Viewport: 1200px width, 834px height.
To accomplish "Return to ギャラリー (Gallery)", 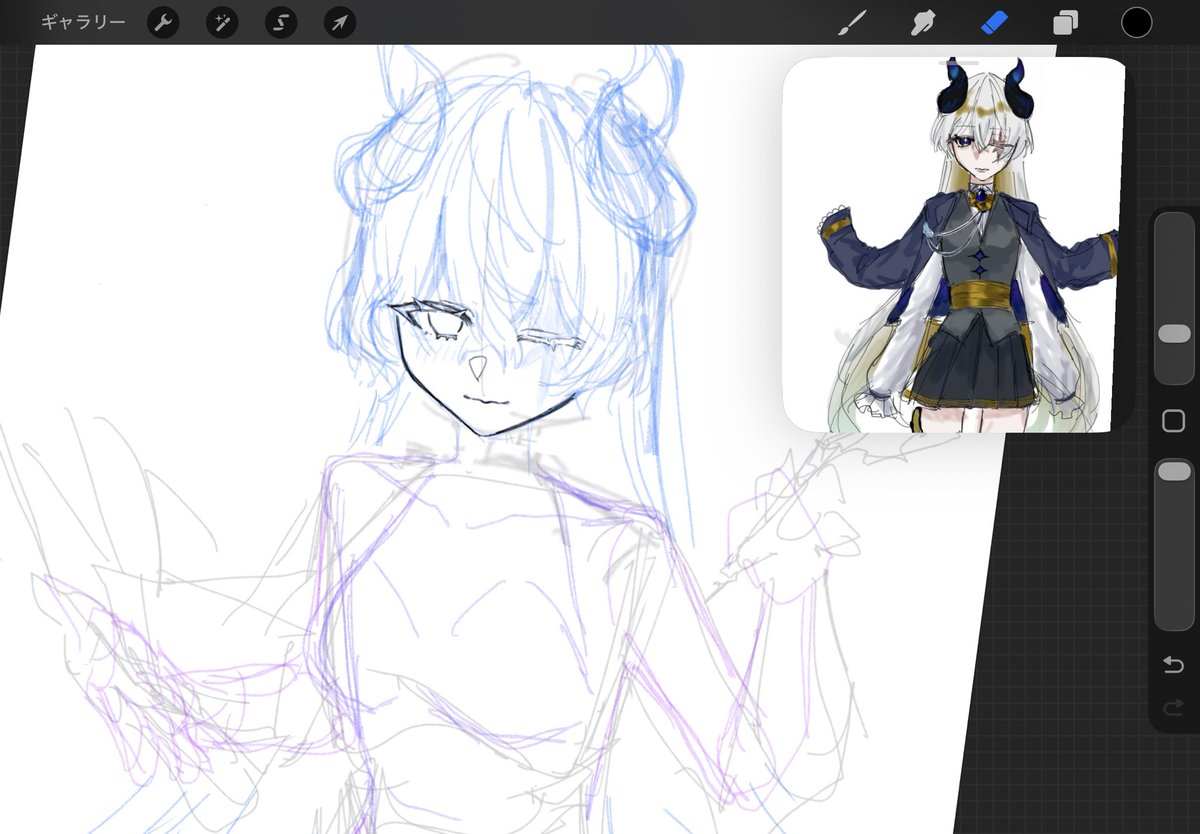I will point(84,22).
